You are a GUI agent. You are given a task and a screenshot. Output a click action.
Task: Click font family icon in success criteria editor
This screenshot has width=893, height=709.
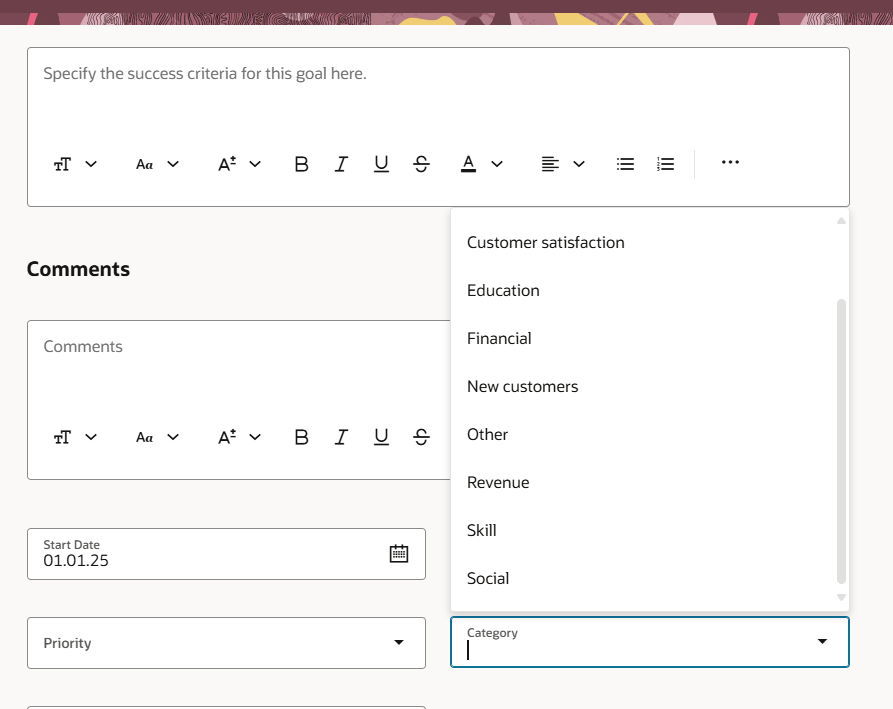point(144,164)
